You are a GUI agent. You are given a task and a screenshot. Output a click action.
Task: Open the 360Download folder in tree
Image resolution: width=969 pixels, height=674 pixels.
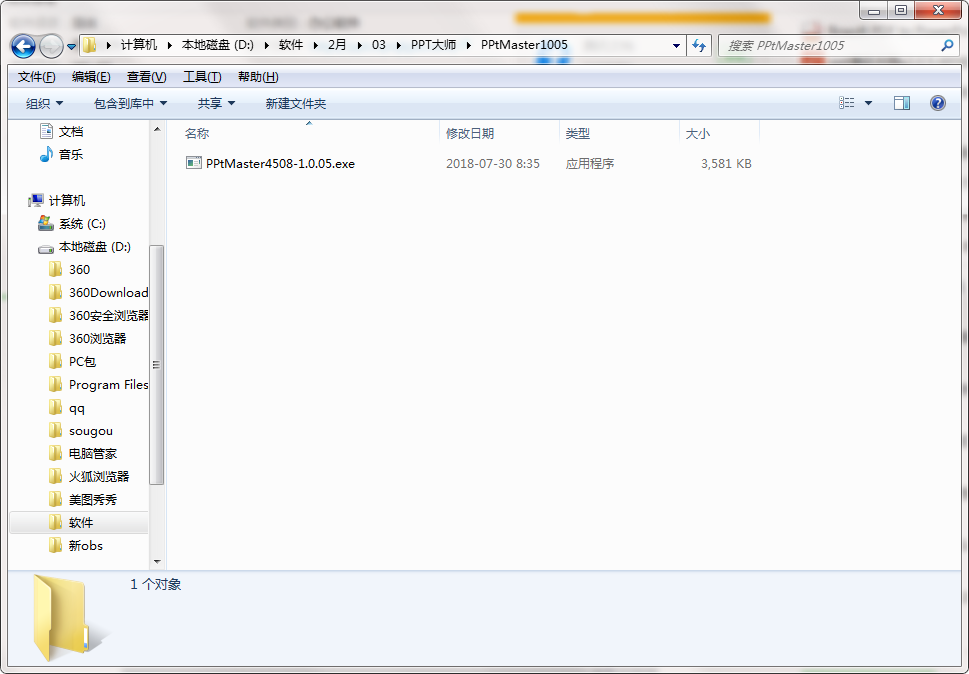[108, 292]
